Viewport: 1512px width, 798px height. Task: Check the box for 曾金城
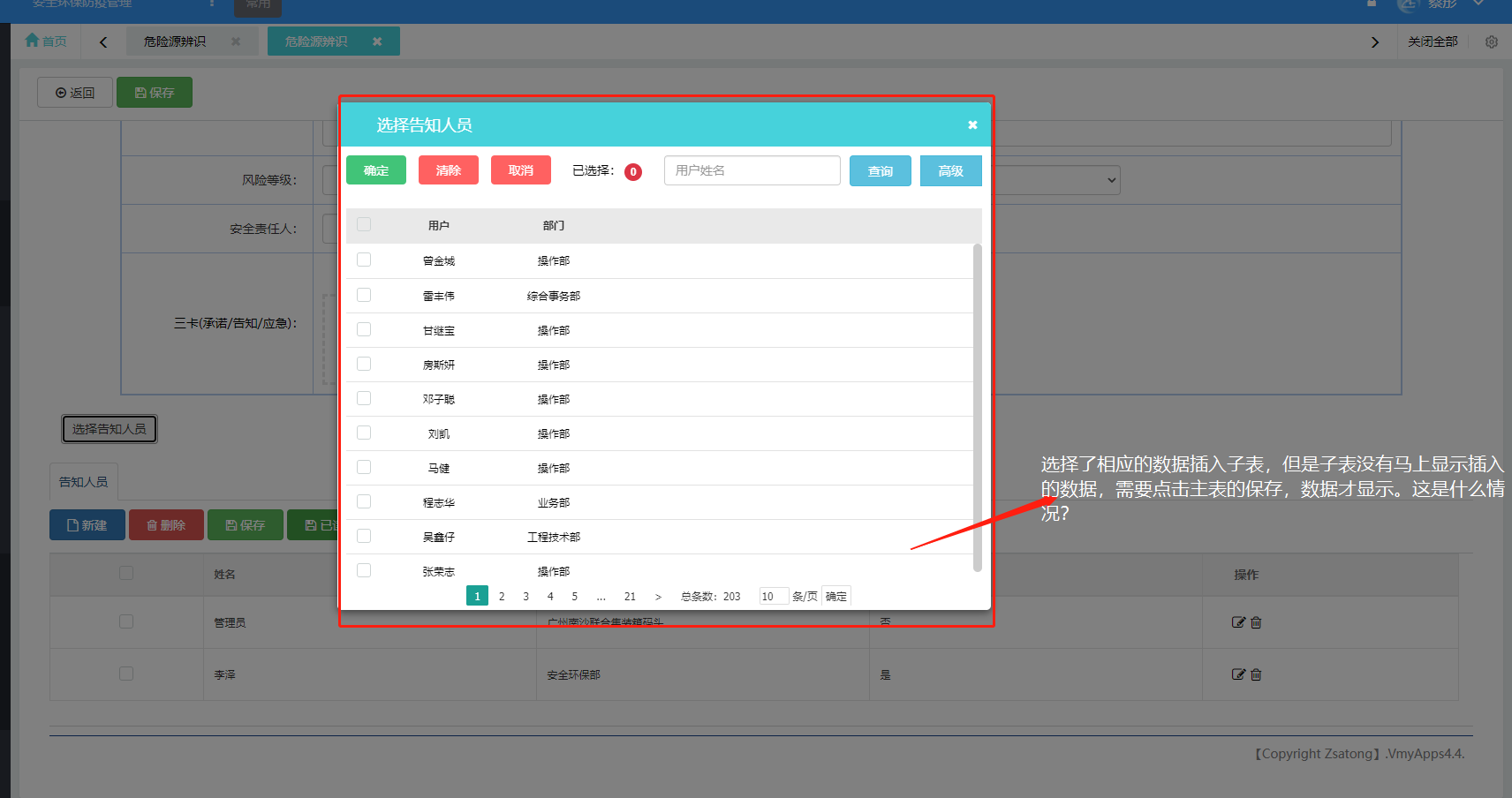[364, 260]
